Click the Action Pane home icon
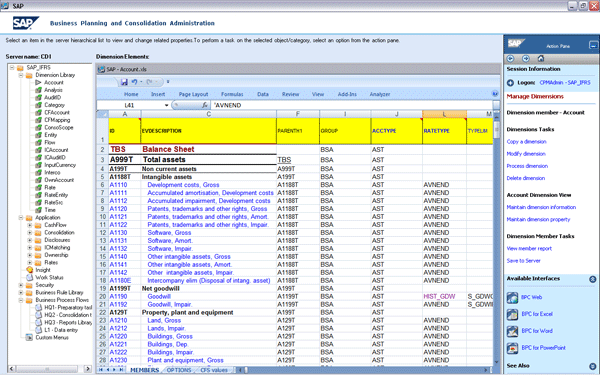600x375 pixels. click(x=541, y=59)
